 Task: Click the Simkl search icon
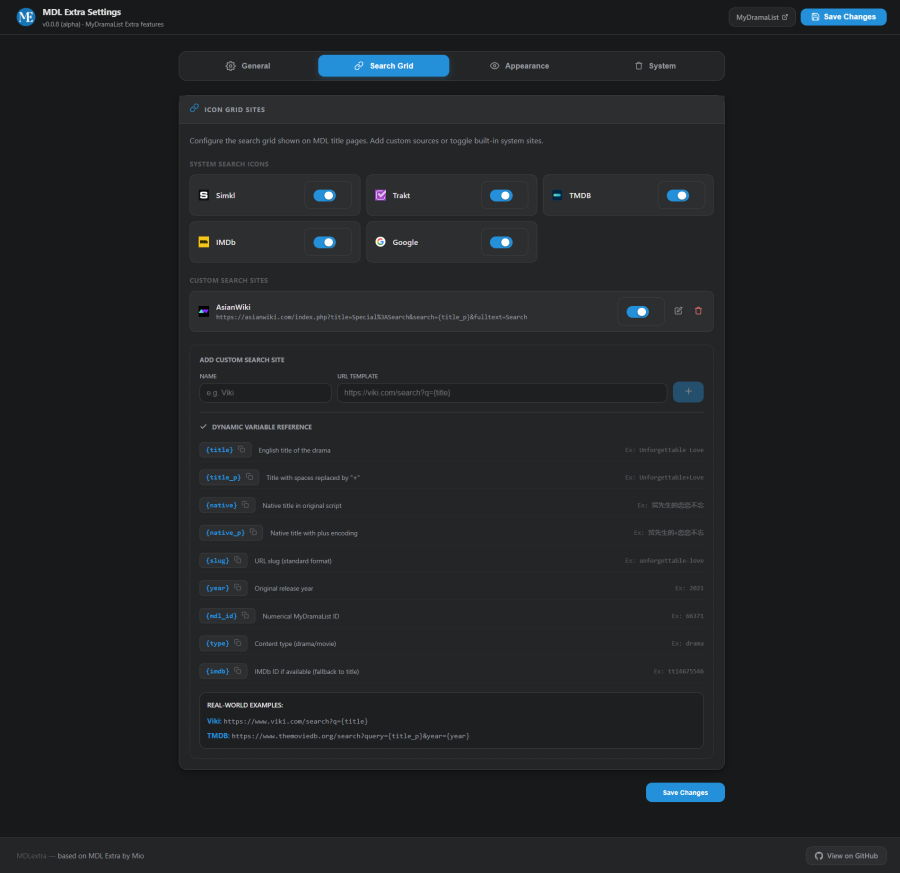click(x=205, y=195)
